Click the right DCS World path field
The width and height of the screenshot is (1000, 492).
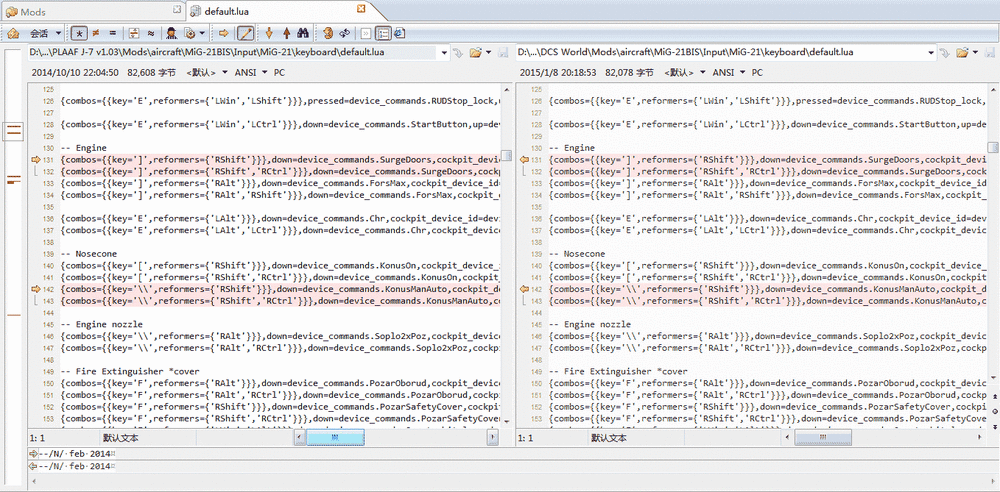[x=723, y=52]
